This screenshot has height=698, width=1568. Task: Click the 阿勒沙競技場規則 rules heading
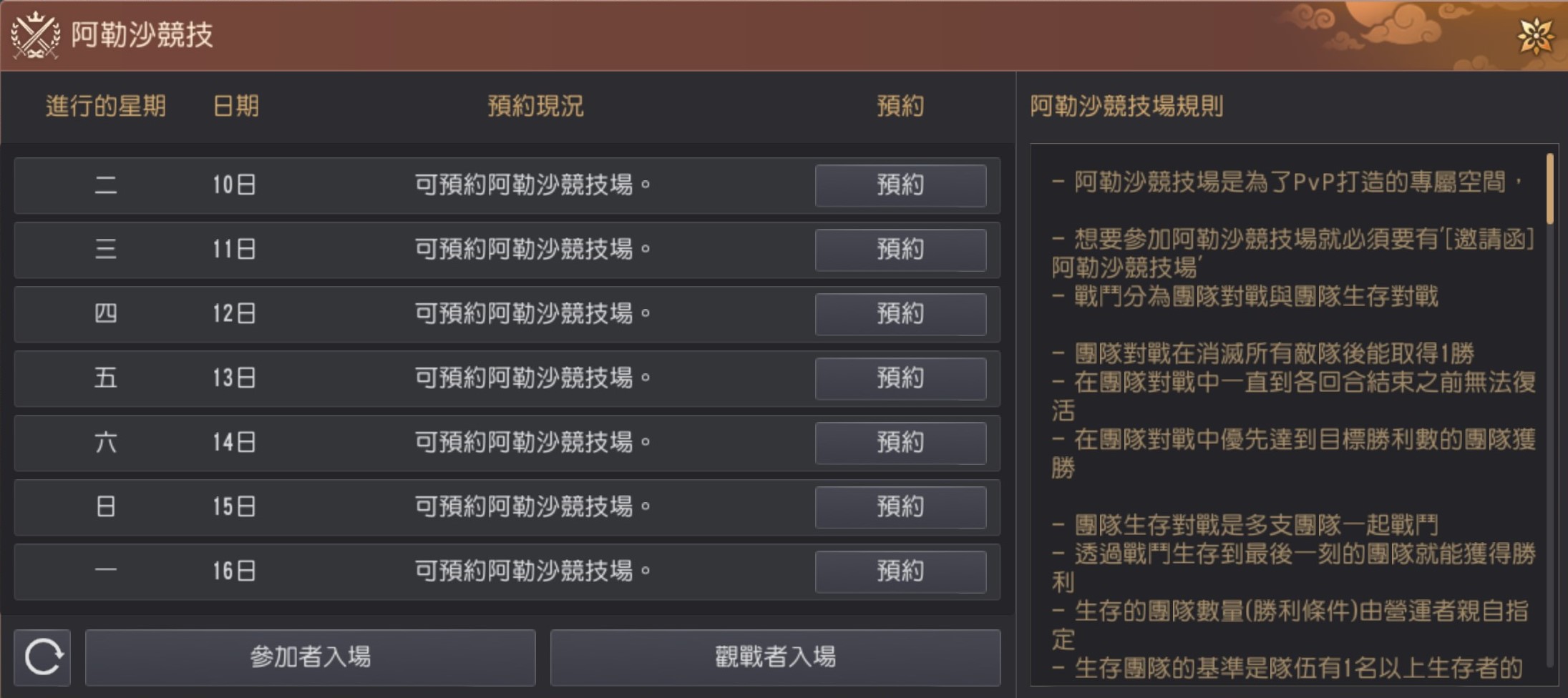pos(1126,106)
